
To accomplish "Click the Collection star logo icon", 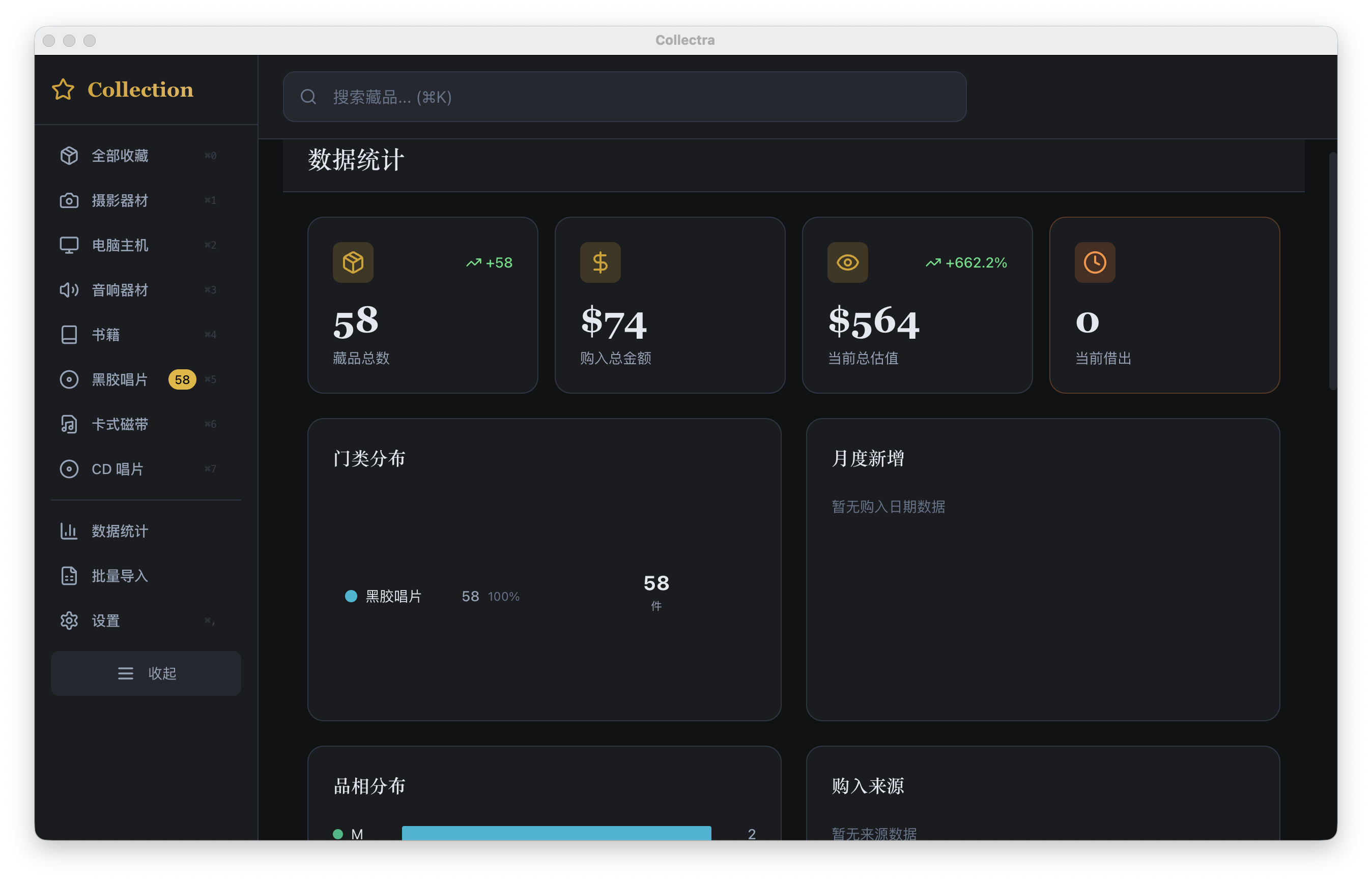I will click(63, 90).
